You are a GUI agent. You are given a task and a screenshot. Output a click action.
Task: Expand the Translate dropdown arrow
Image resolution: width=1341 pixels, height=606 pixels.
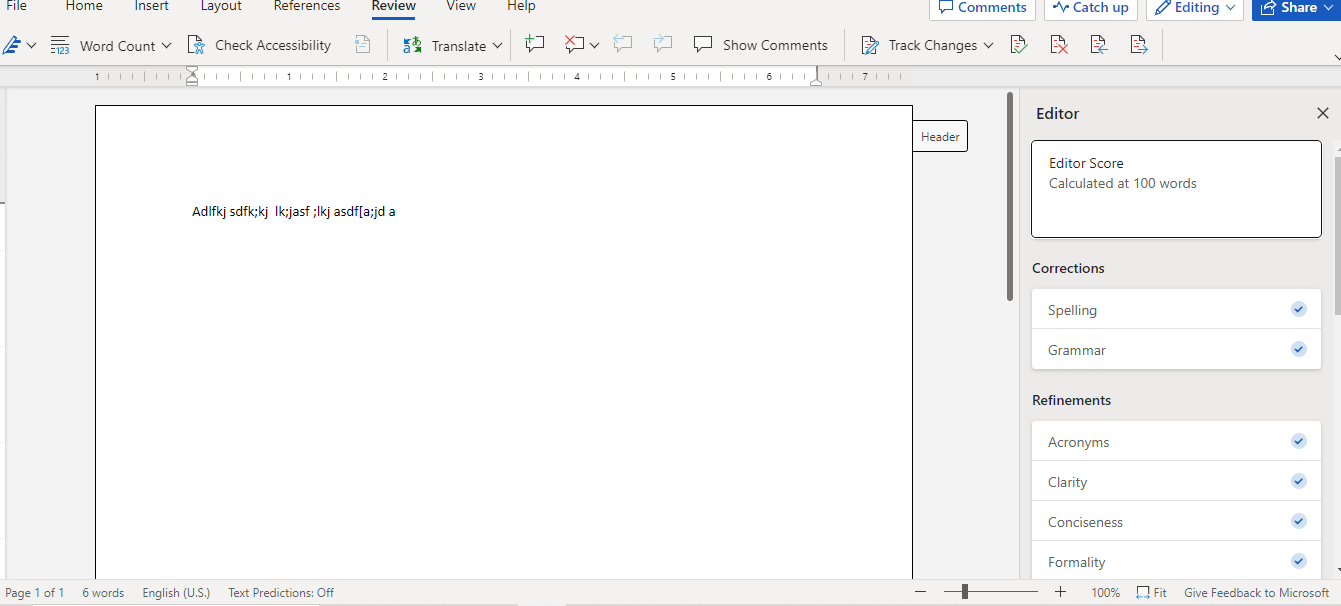pyautogui.click(x=497, y=44)
